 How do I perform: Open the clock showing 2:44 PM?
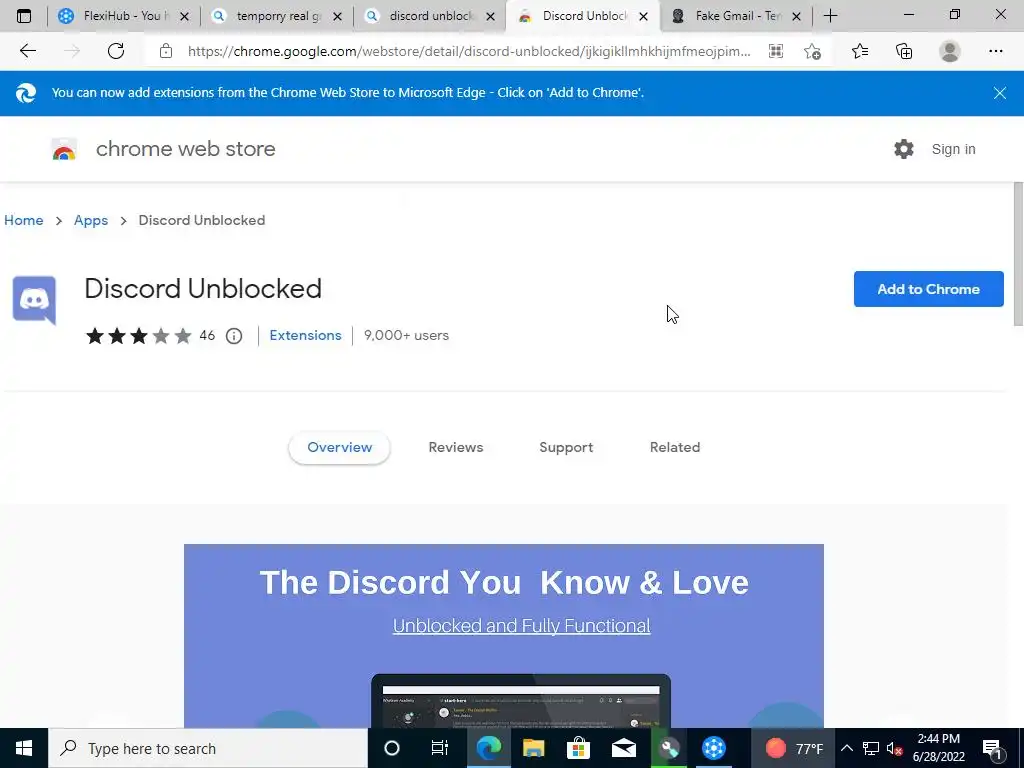coord(938,748)
